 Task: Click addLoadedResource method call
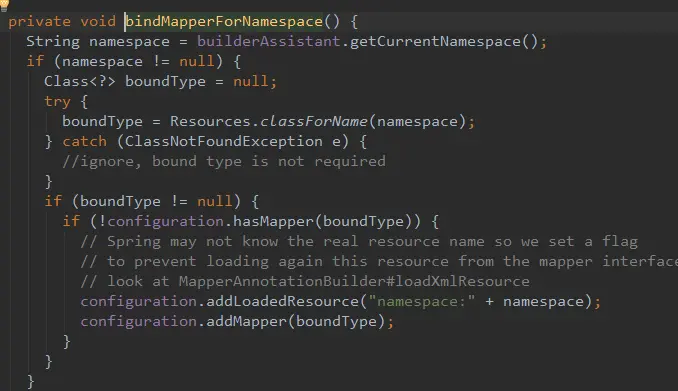[282, 301]
